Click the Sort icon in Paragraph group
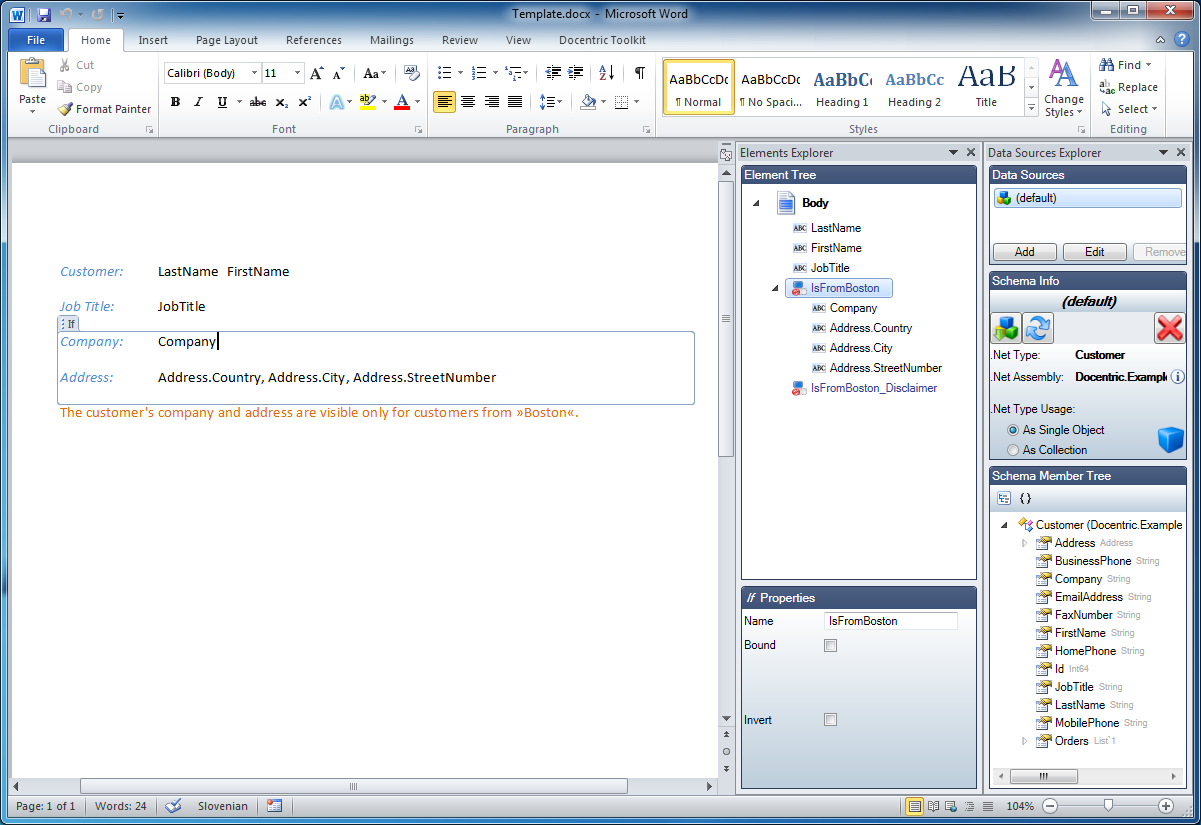The image size is (1201, 825). click(606, 73)
